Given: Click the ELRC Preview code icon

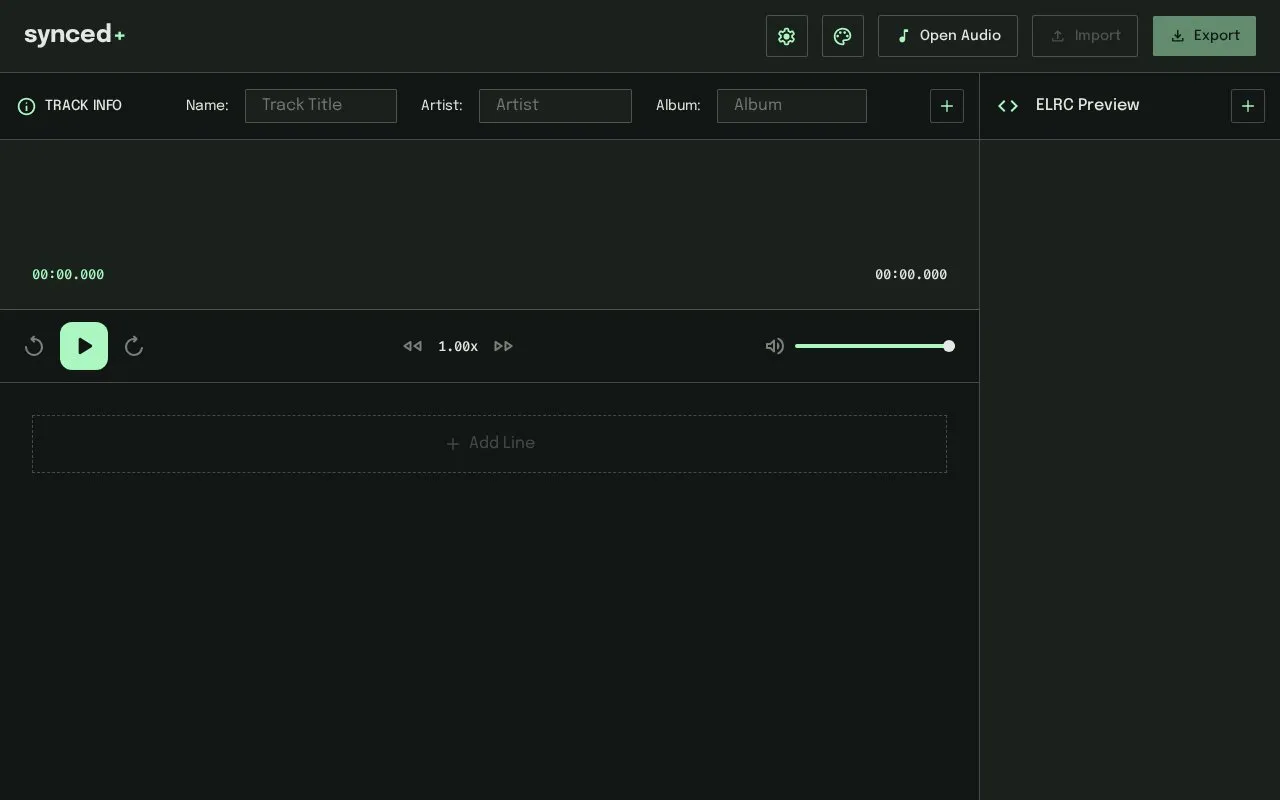Looking at the screenshot, I should tap(1008, 106).
